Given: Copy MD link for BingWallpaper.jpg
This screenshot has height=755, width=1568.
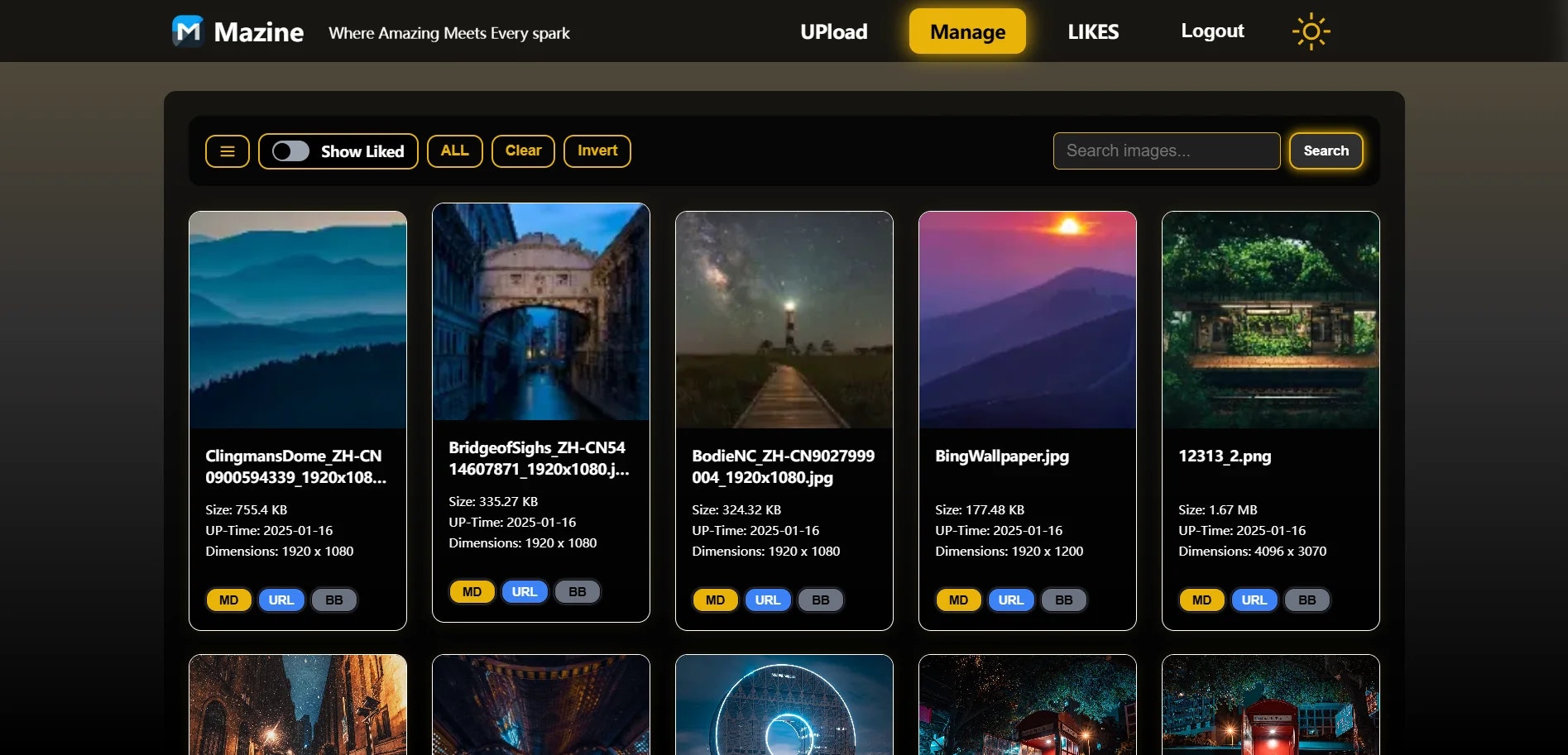Looking at the screenshot, I should coord(959,600).
